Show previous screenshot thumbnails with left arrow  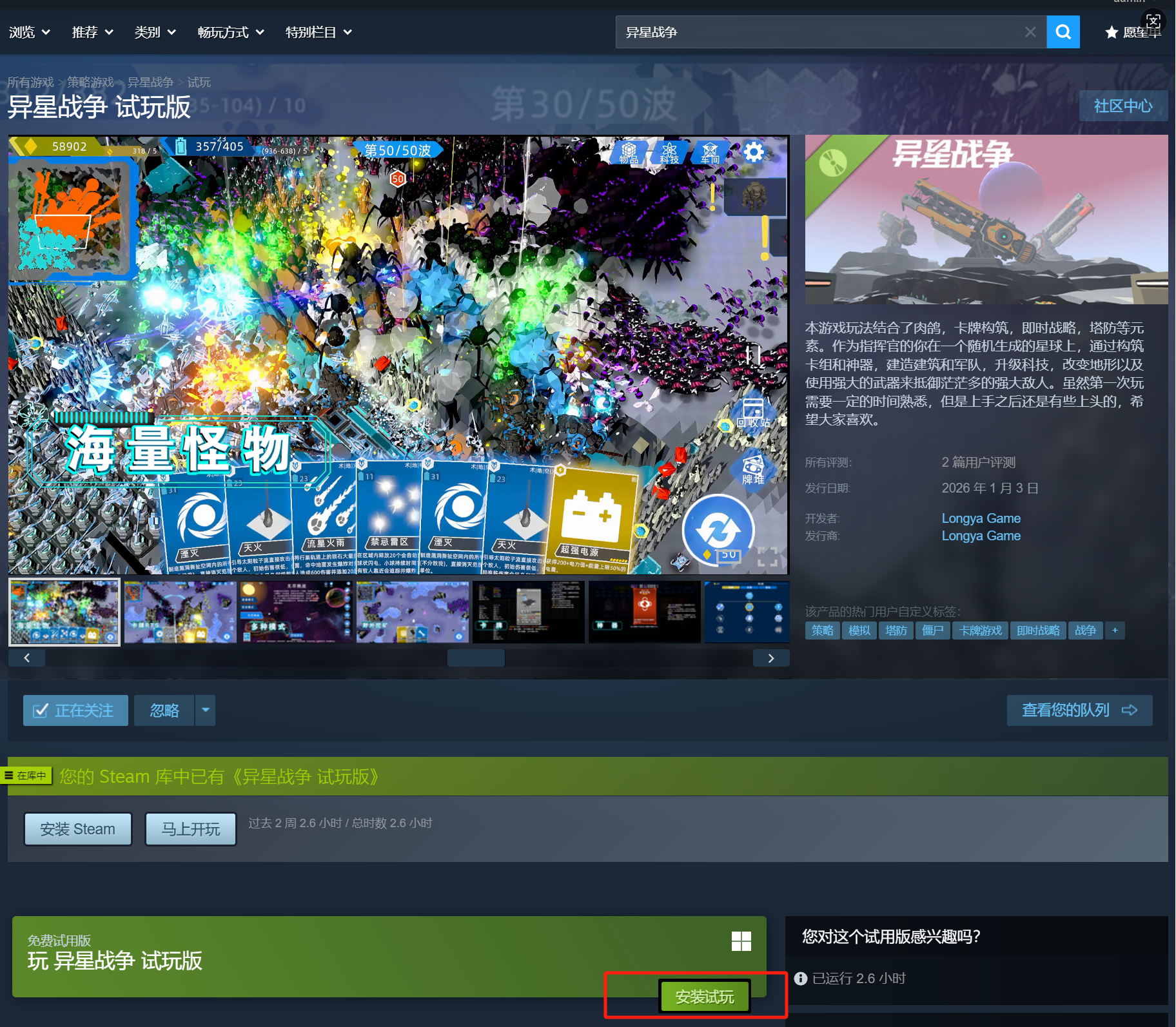click(27, 658)
